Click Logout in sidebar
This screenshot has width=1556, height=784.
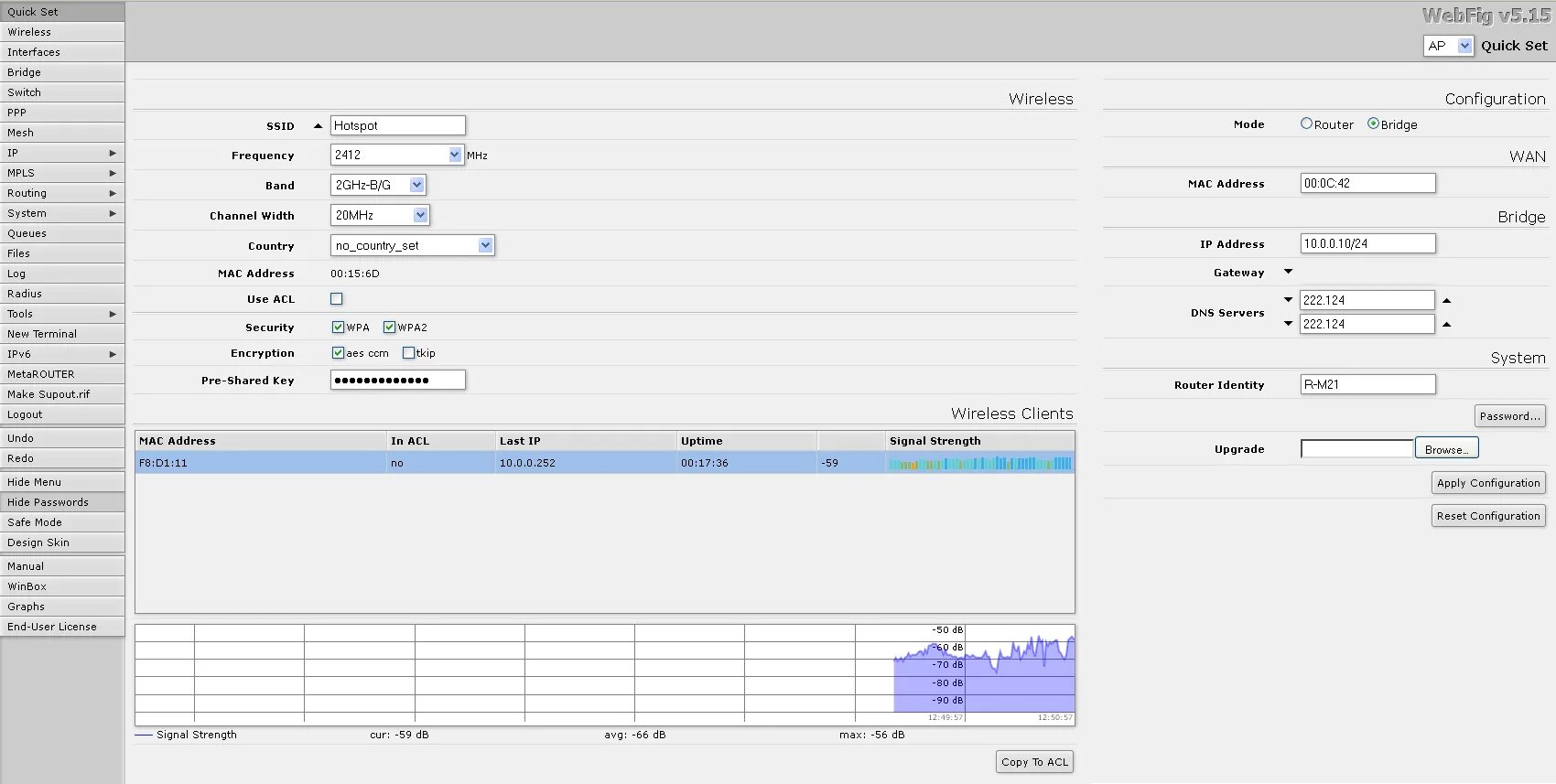click(x=62, y=414)
